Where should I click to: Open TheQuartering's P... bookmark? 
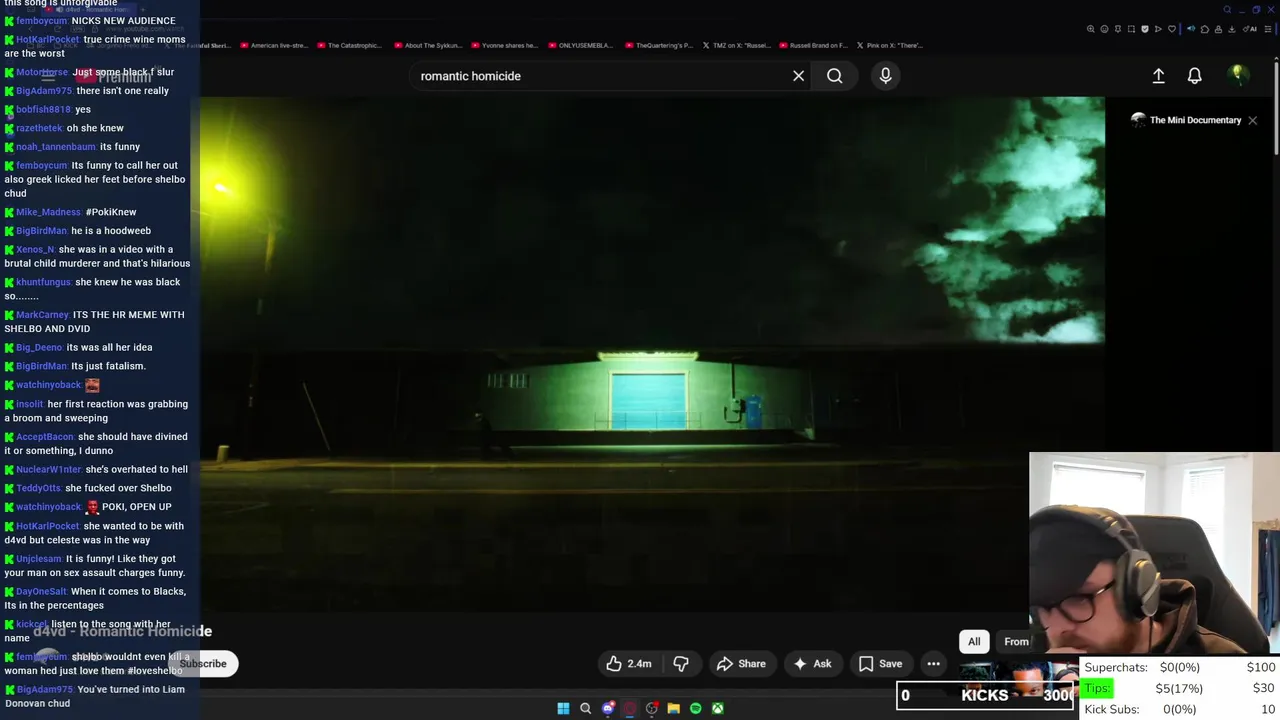(658, 45)
